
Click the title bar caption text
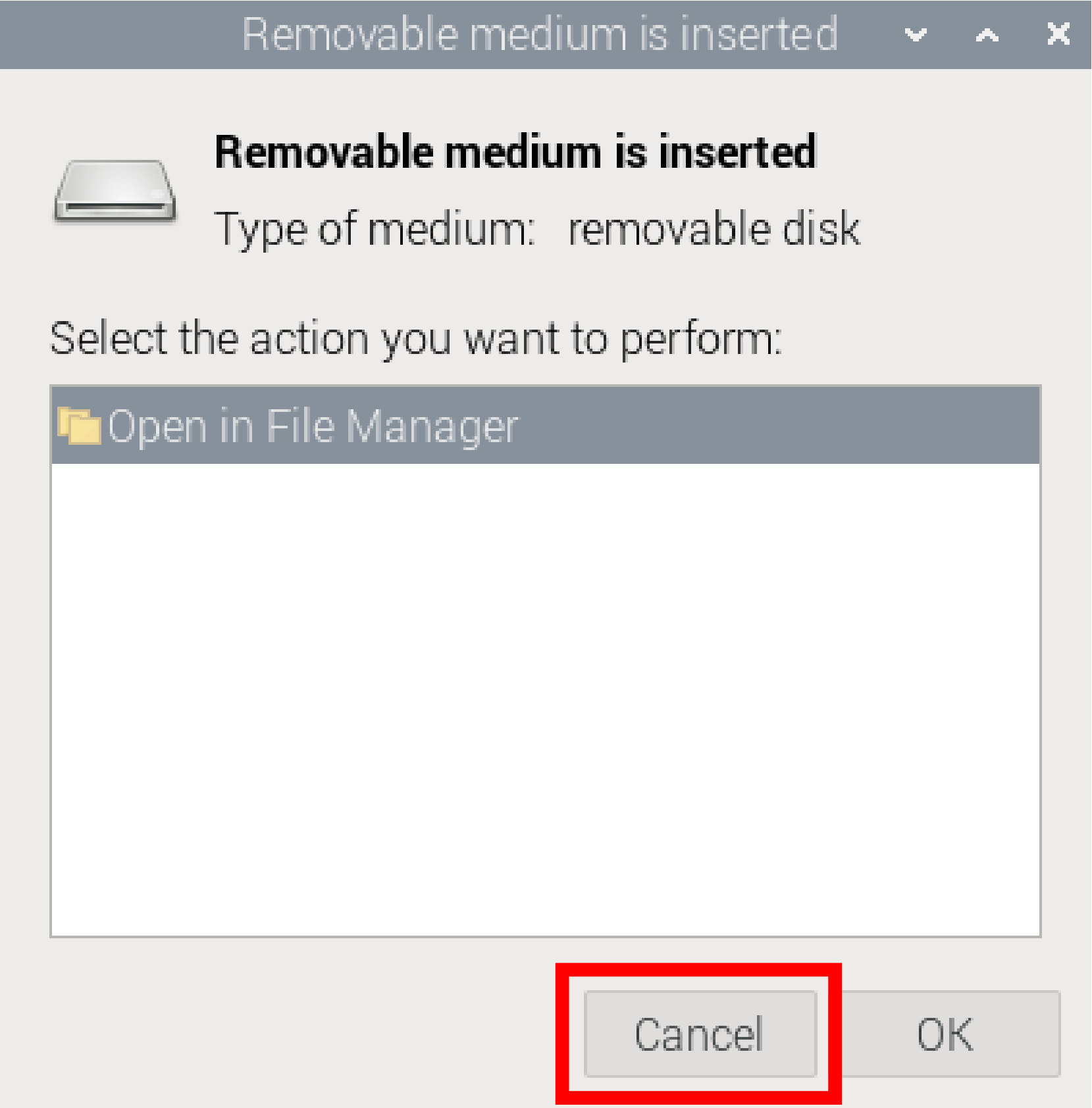point(540,34)
